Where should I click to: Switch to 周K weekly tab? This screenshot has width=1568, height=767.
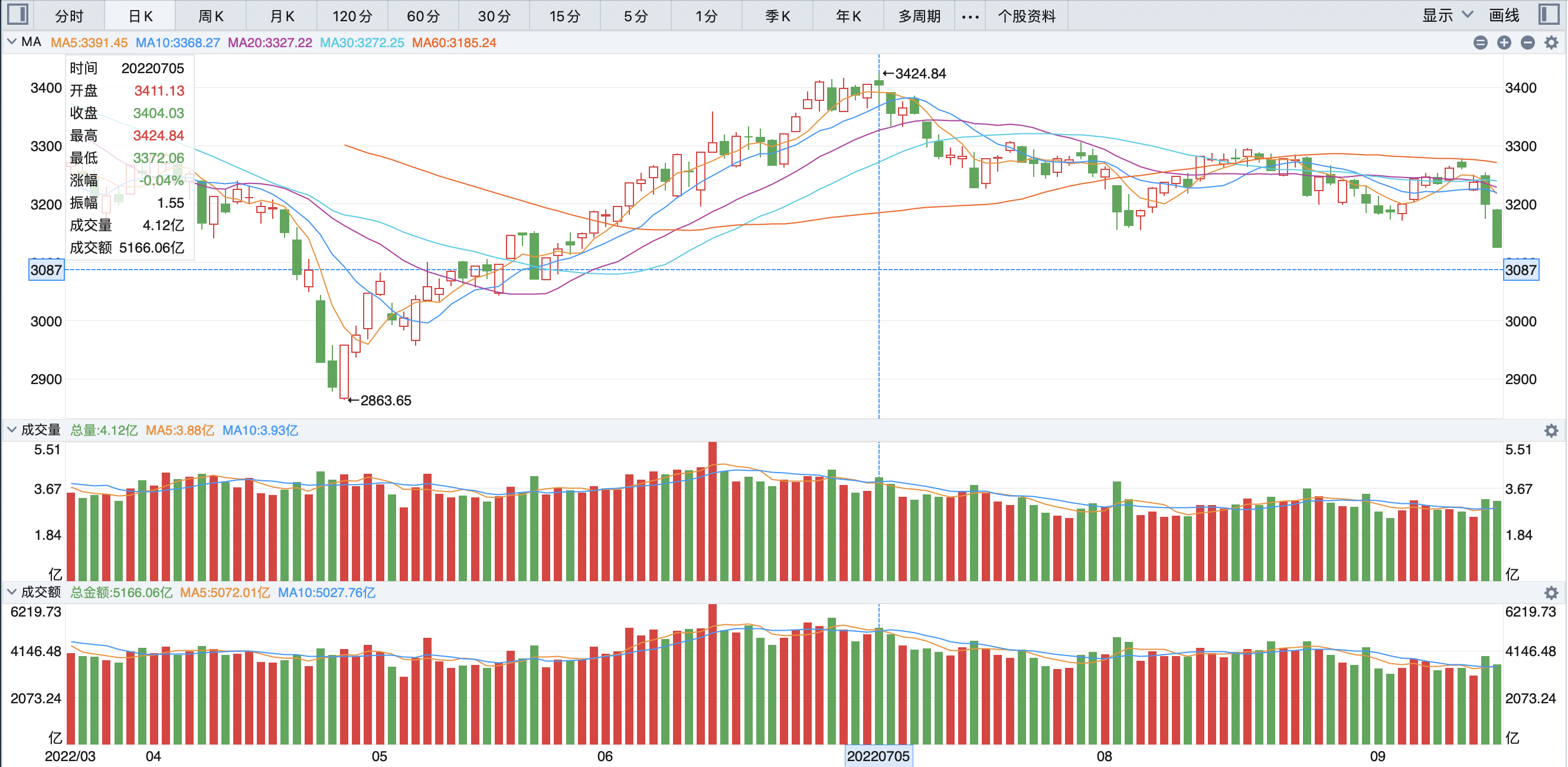tap(211, 16)
